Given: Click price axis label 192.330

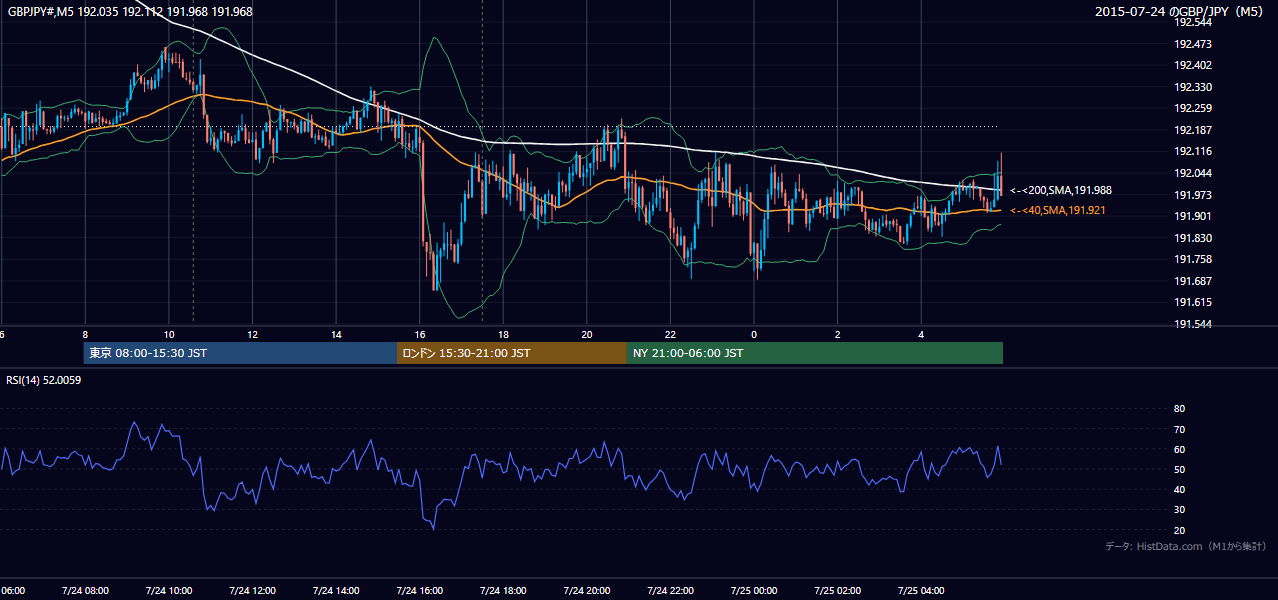Looking at the screenshot, I should (x=1192, y=87).
